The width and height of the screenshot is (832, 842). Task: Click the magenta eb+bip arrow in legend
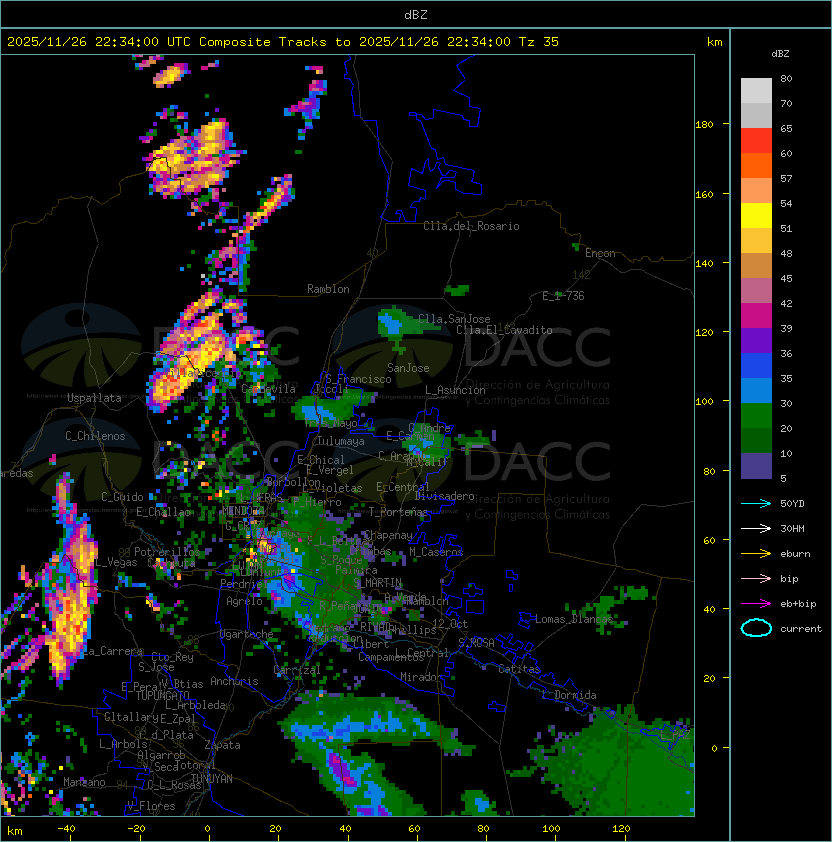[x=756, y=604]
